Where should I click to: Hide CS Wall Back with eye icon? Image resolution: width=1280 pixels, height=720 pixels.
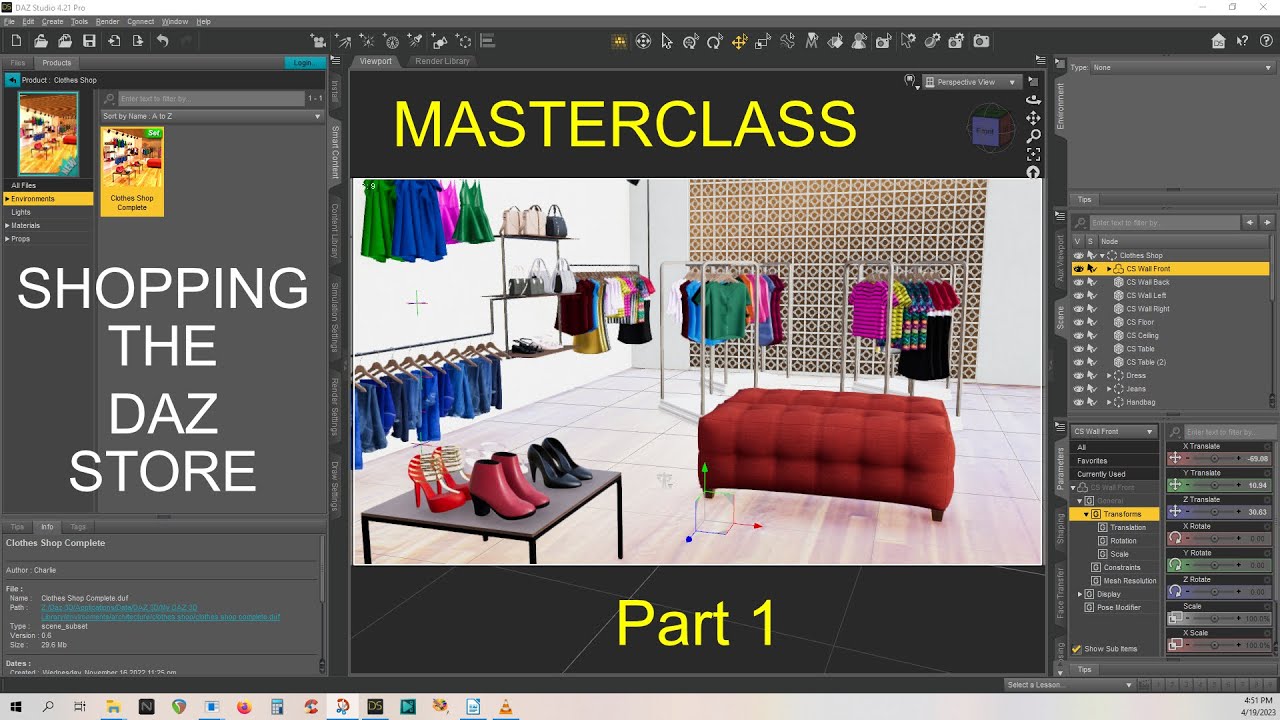[1078, 282]
